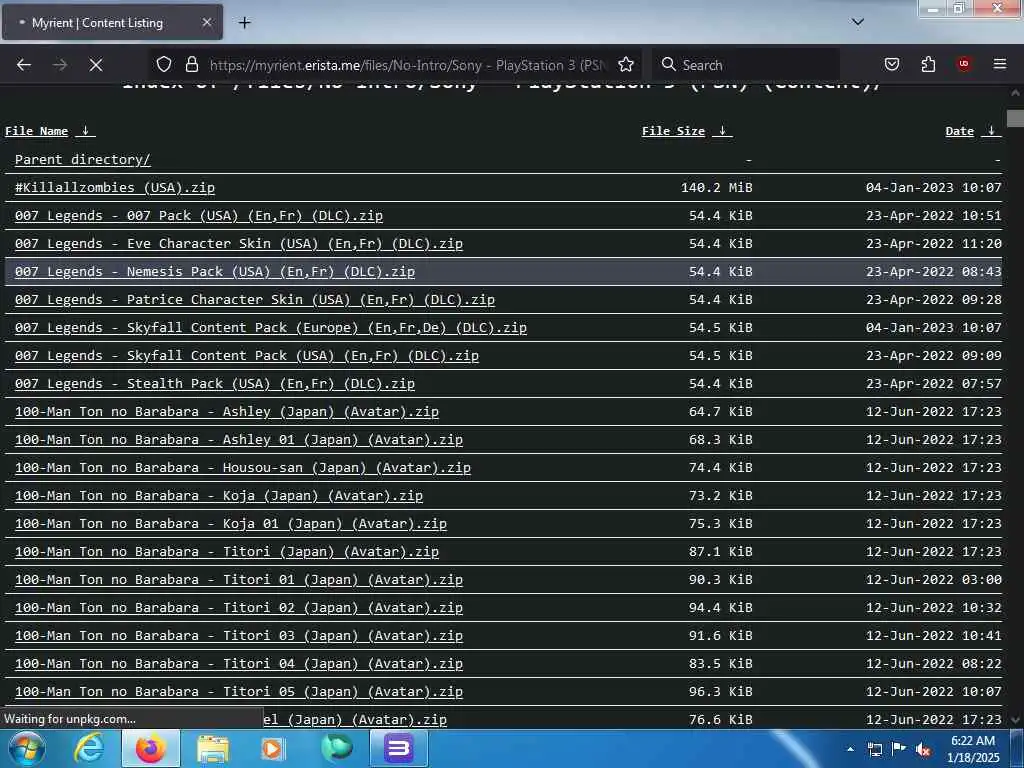Click date 04-Jan-2023 10:07 of Killallzombies row

933,187
